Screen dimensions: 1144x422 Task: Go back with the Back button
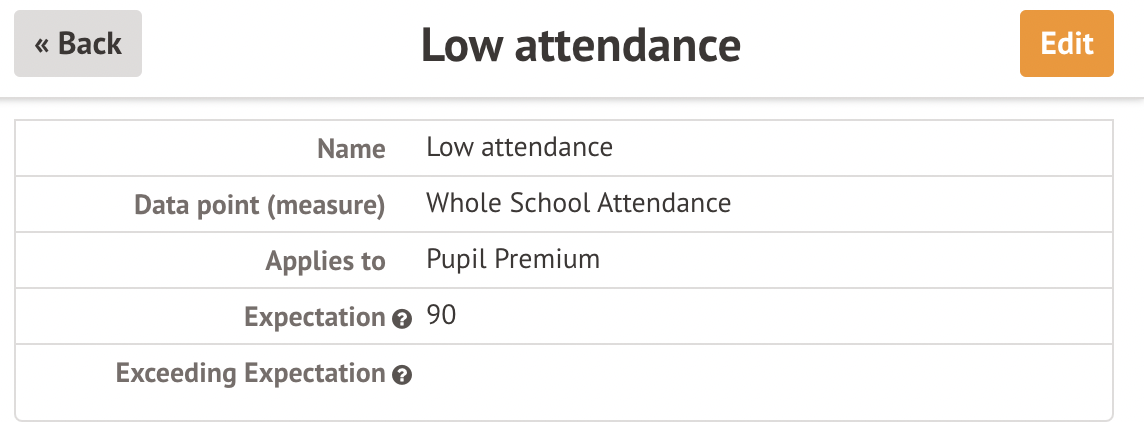tap(78, 44)
